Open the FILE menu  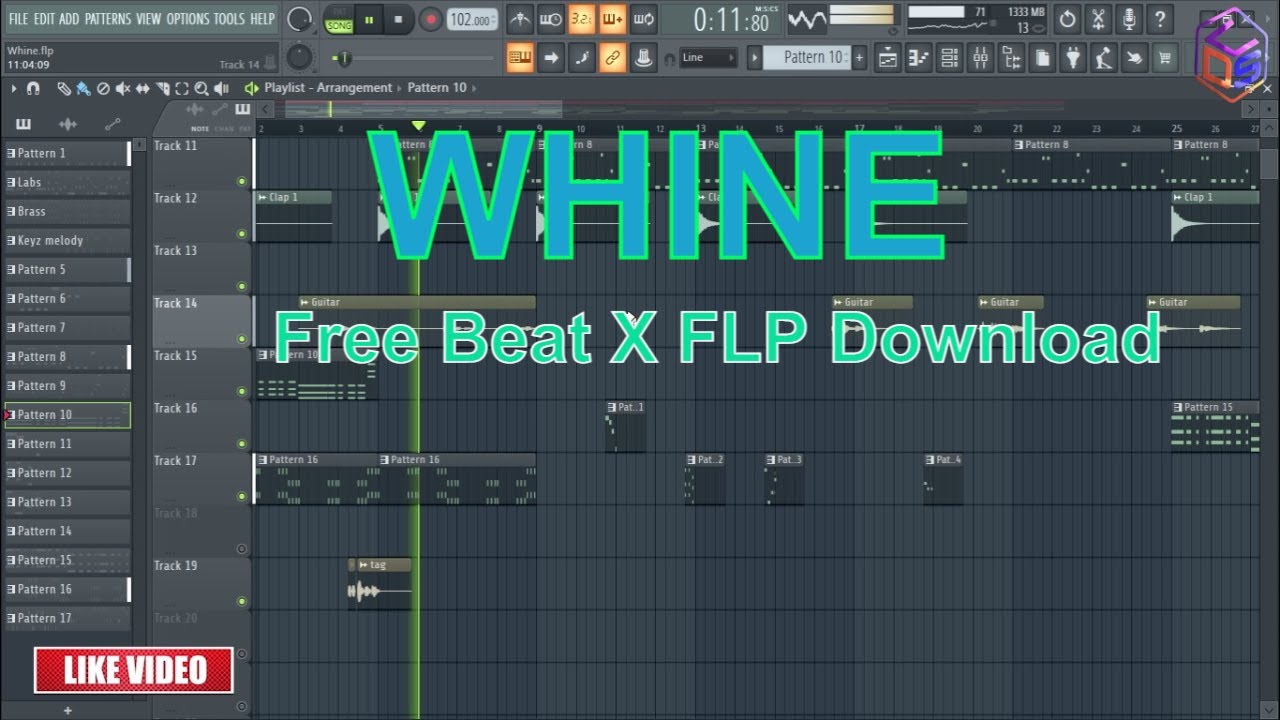click(18, 19)
